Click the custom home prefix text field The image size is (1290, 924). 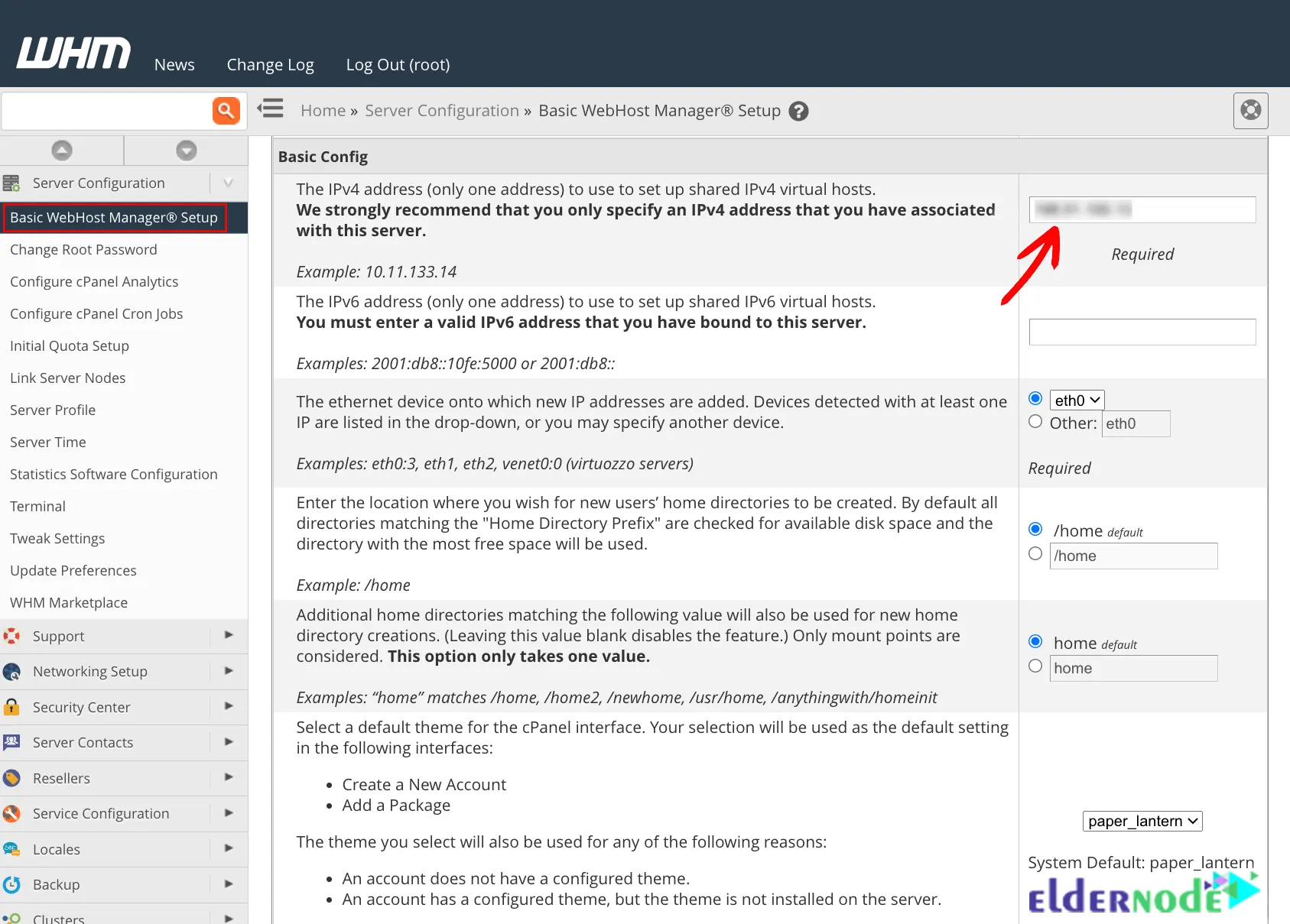[1133, 668]
